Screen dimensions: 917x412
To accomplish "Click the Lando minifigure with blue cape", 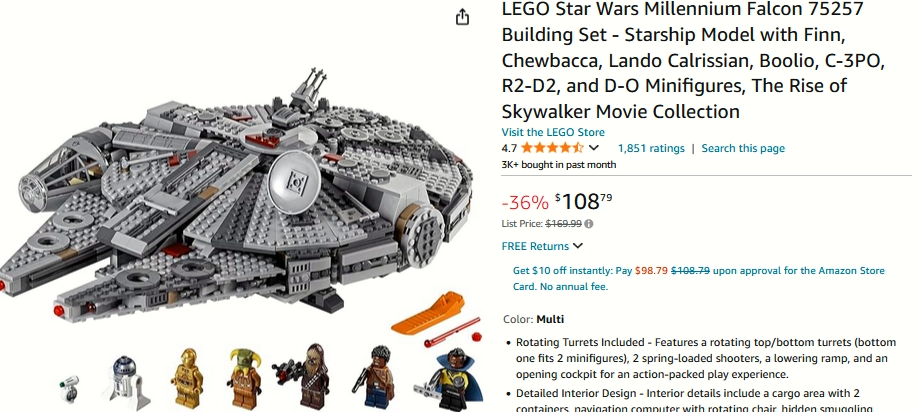I will point(440,378).
